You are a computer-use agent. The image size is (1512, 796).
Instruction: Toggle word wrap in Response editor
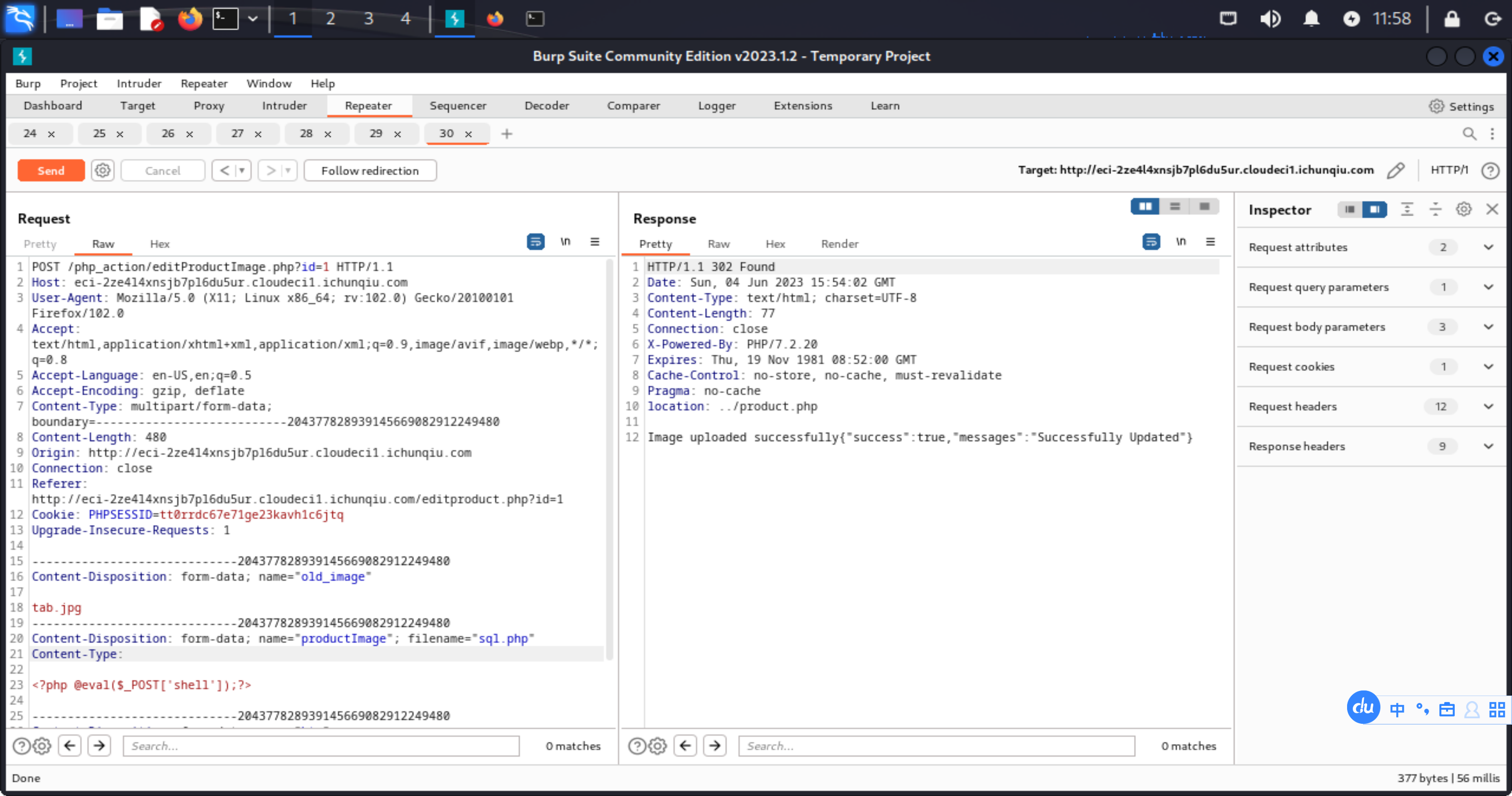point(1151,241)
